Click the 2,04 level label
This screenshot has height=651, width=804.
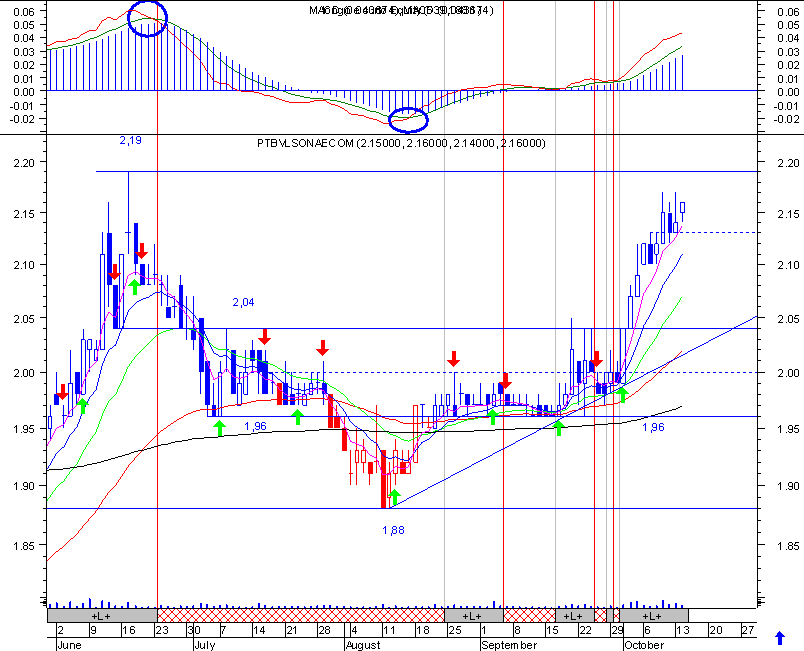(243, 302)
